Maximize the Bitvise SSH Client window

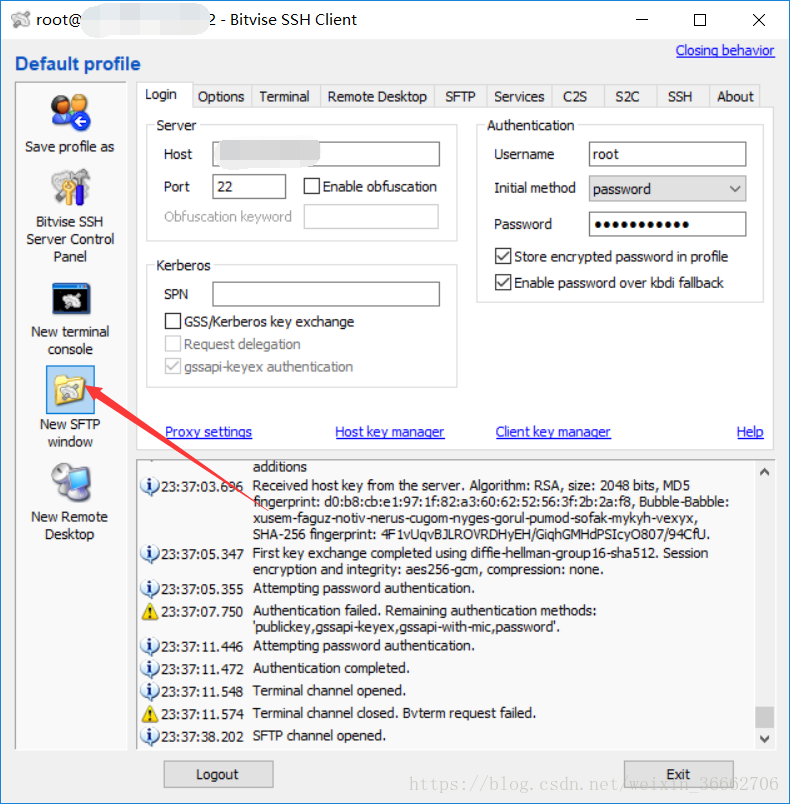700,20
